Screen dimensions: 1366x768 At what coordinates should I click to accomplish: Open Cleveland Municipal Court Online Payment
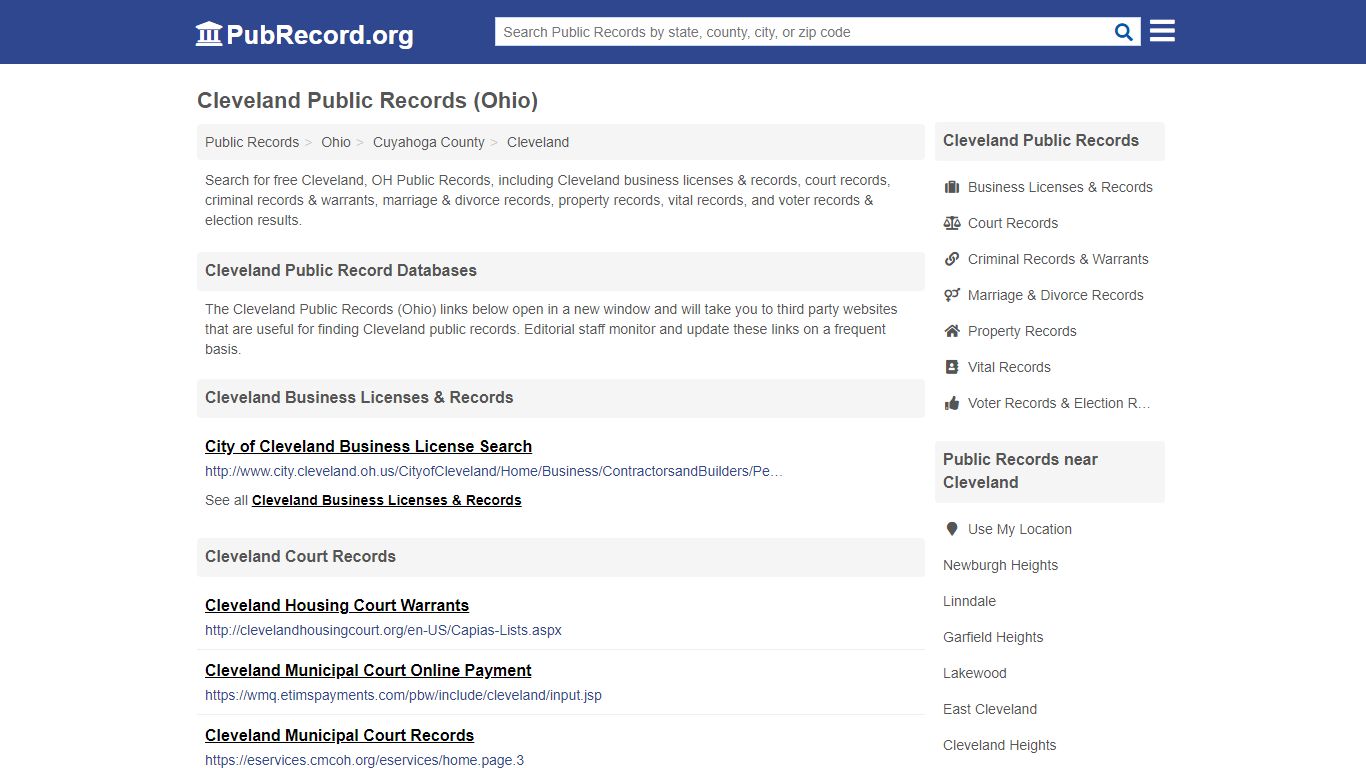368,670
